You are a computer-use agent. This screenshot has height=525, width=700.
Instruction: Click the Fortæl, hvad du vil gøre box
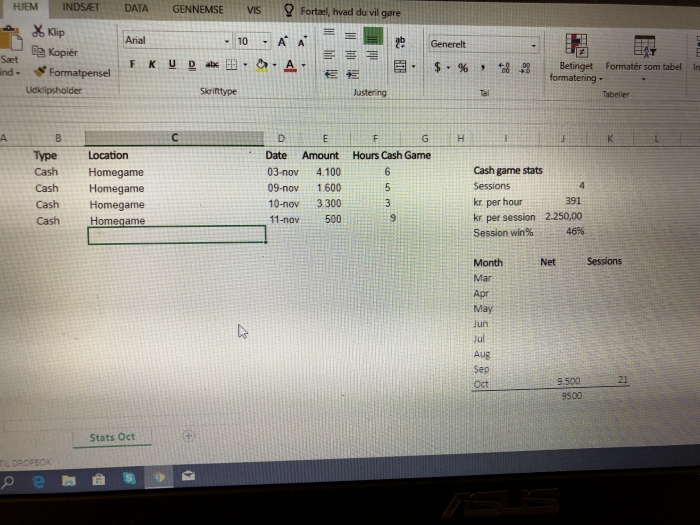click(x=350, y=12)
